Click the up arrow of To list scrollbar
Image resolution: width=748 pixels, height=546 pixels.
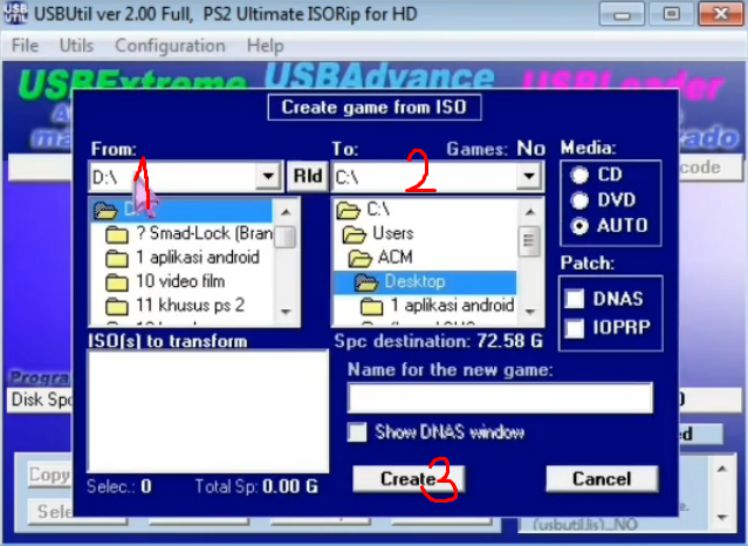click(530, 212)
